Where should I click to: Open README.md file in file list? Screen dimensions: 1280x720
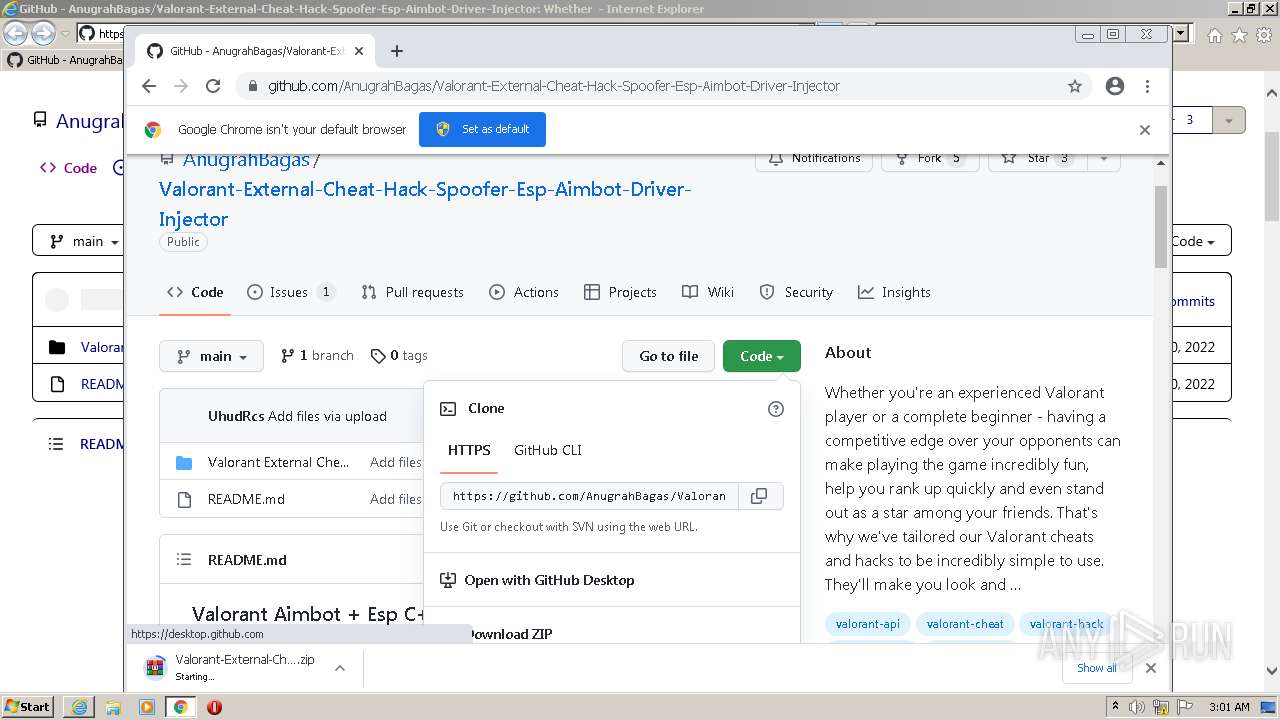(x=246, y=499)
